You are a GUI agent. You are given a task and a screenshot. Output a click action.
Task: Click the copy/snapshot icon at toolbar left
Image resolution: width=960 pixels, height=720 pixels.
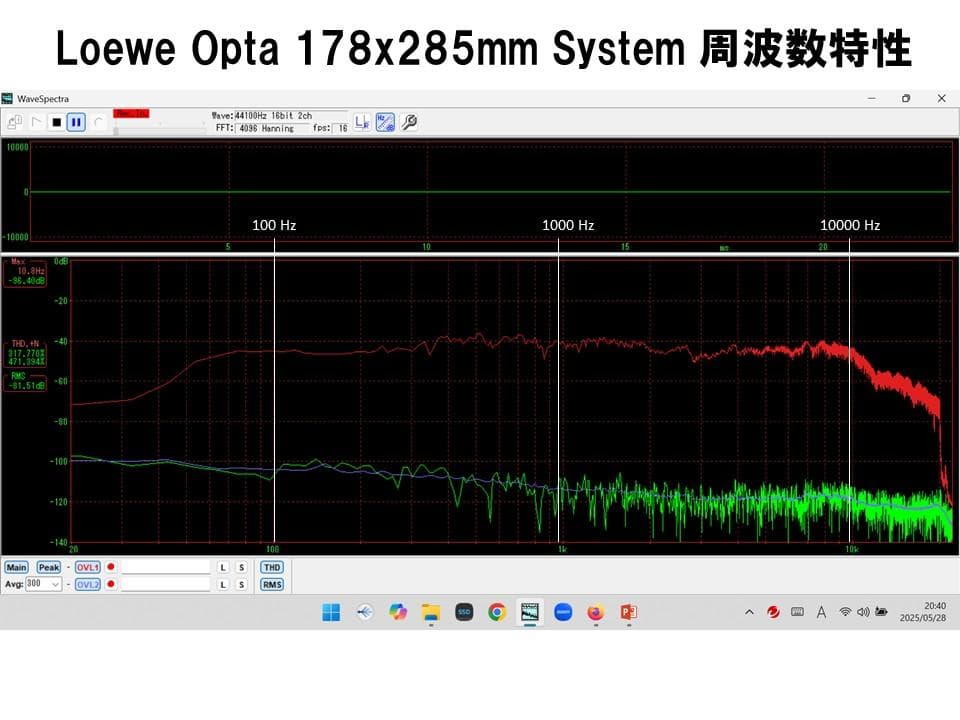click(14, 119)
